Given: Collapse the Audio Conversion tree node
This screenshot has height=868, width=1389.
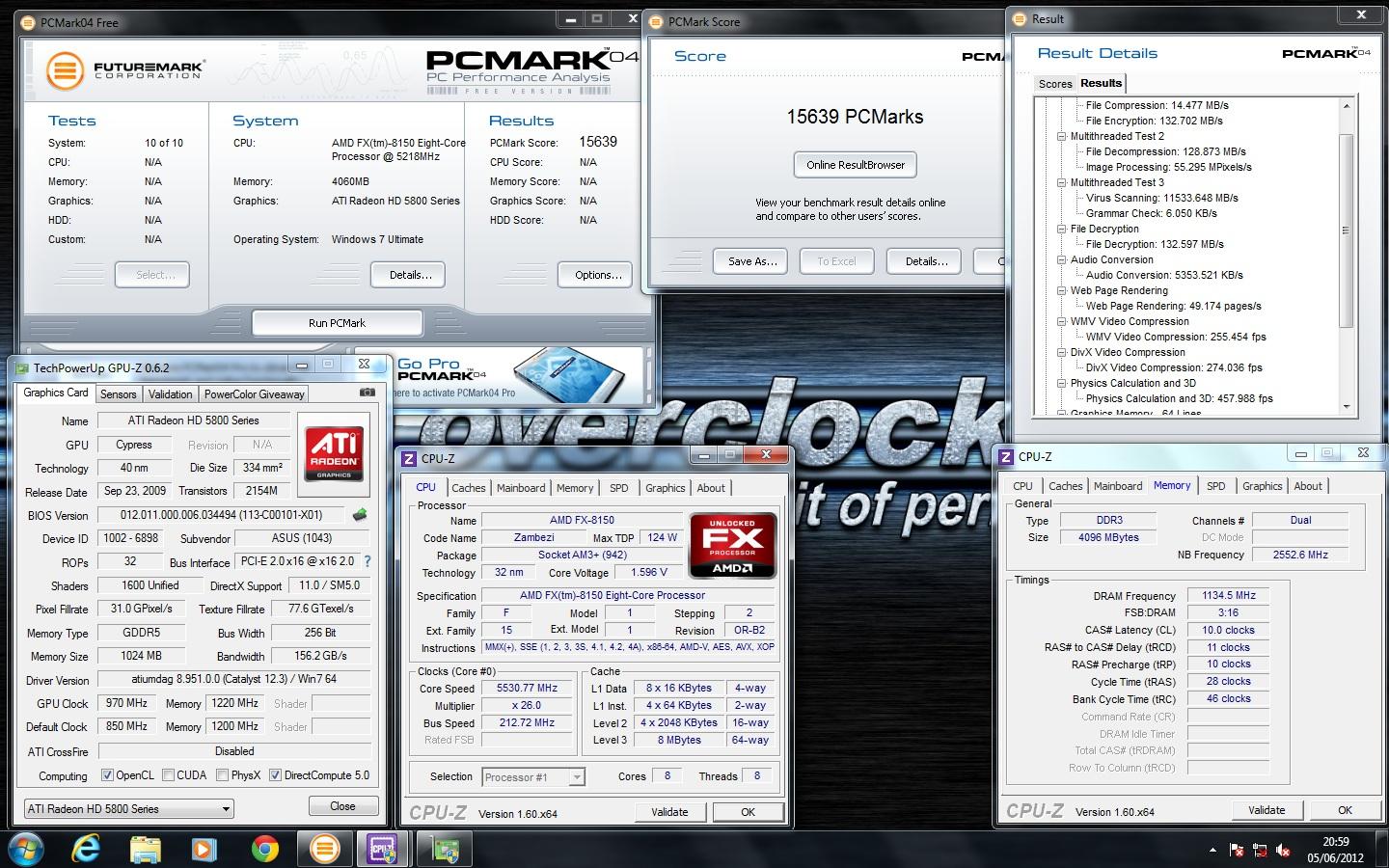Looking at the screenshot, I should 1062,259.
